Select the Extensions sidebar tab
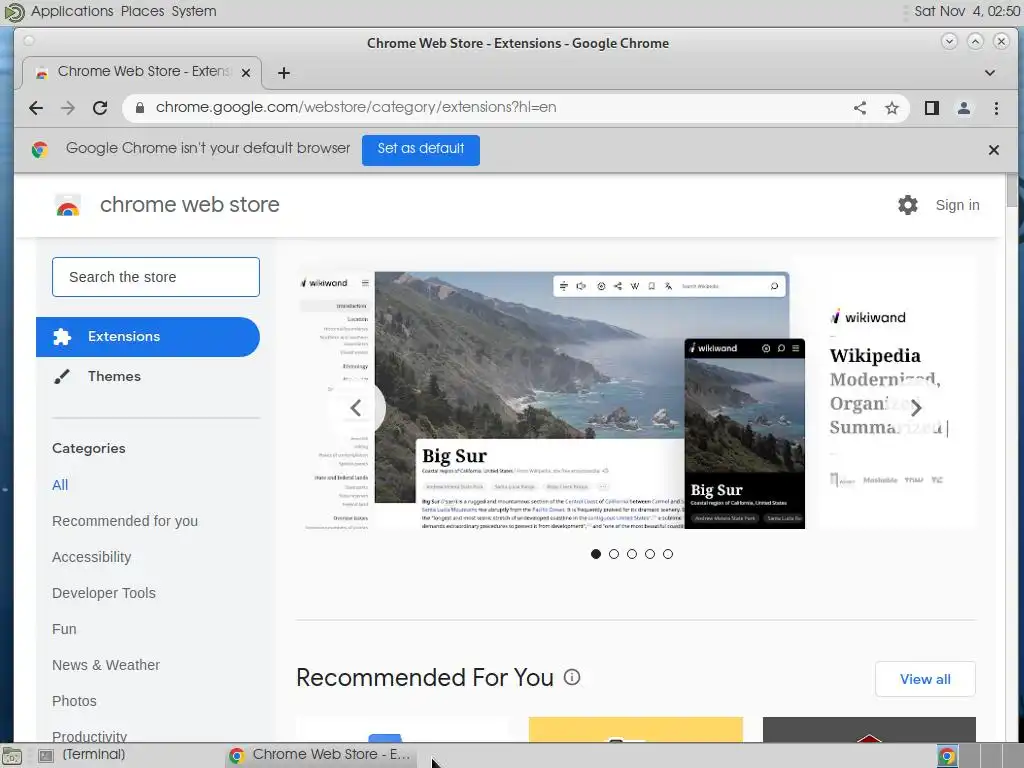Viewport: 1024px width, 768px height. (148, 337)
